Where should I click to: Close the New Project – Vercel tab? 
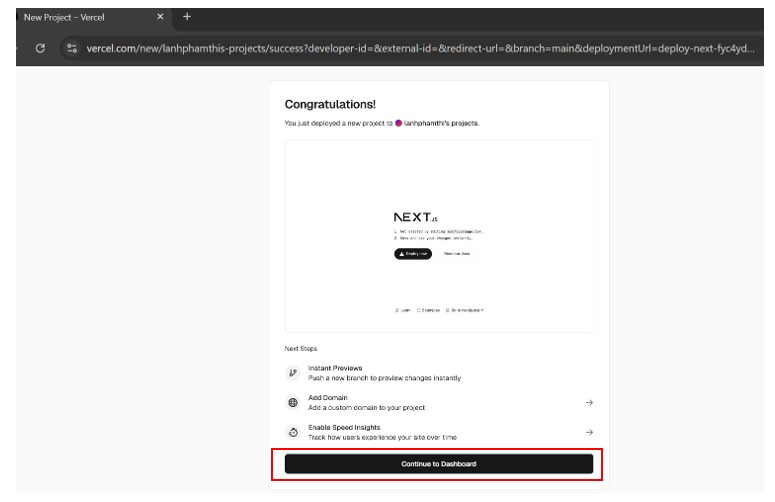point(160,17)
